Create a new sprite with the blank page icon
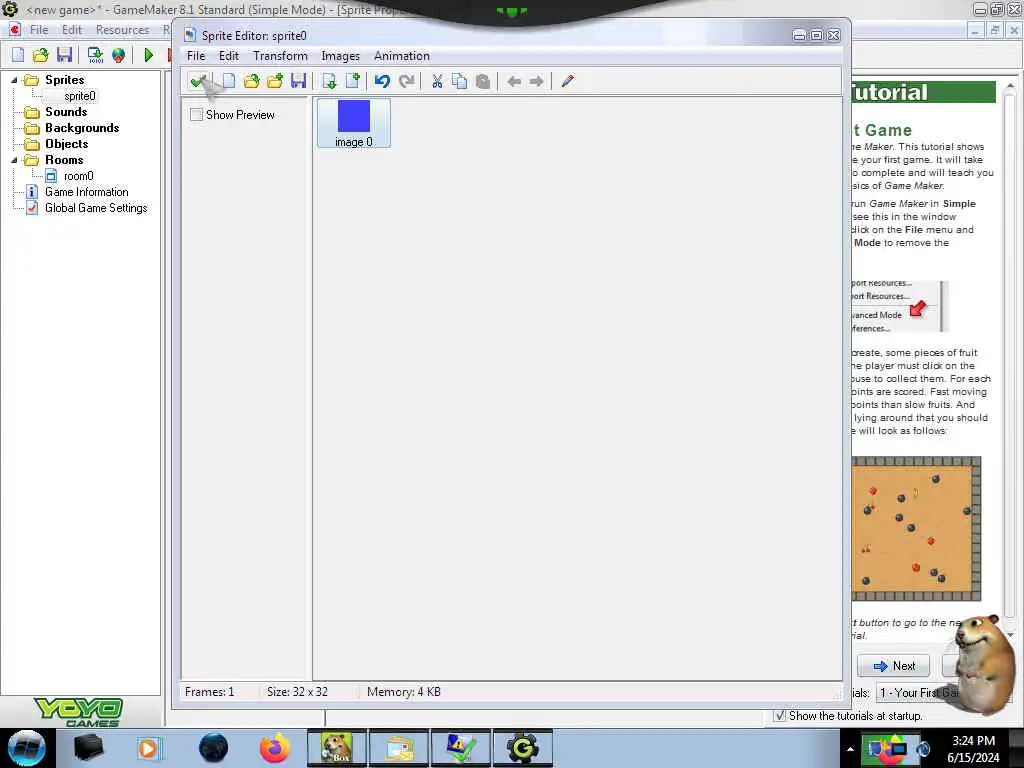Image resolution: width=1024 pixels, height=768 pixels. click(x=229, y=81)
